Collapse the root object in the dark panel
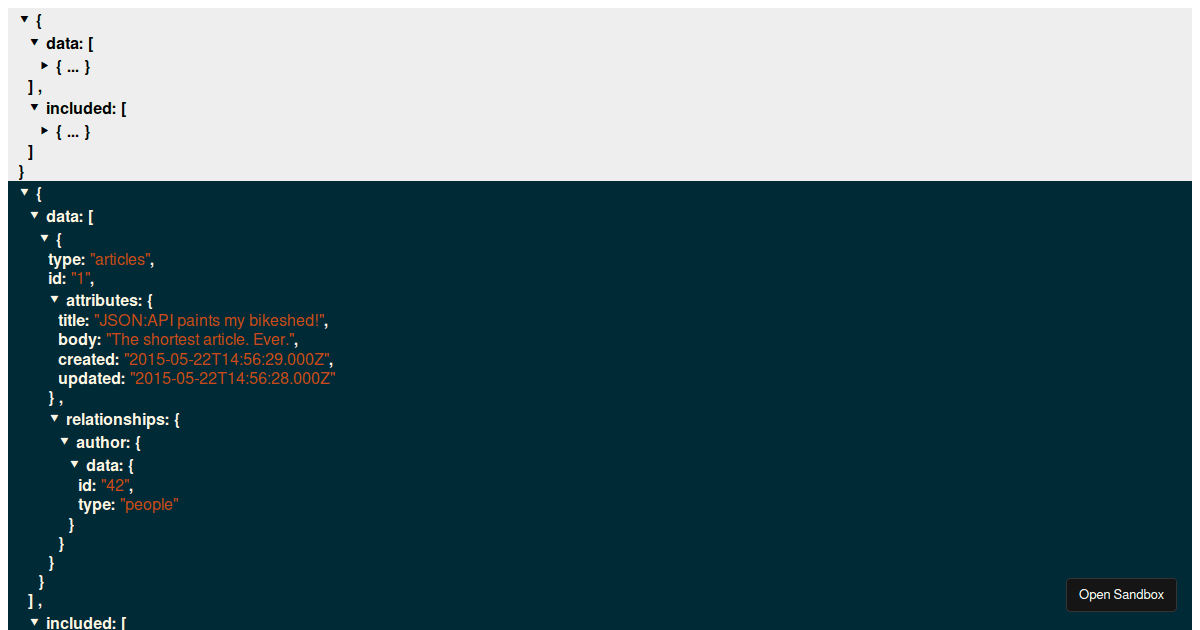 pyautogui.click(x=24, y=193)
